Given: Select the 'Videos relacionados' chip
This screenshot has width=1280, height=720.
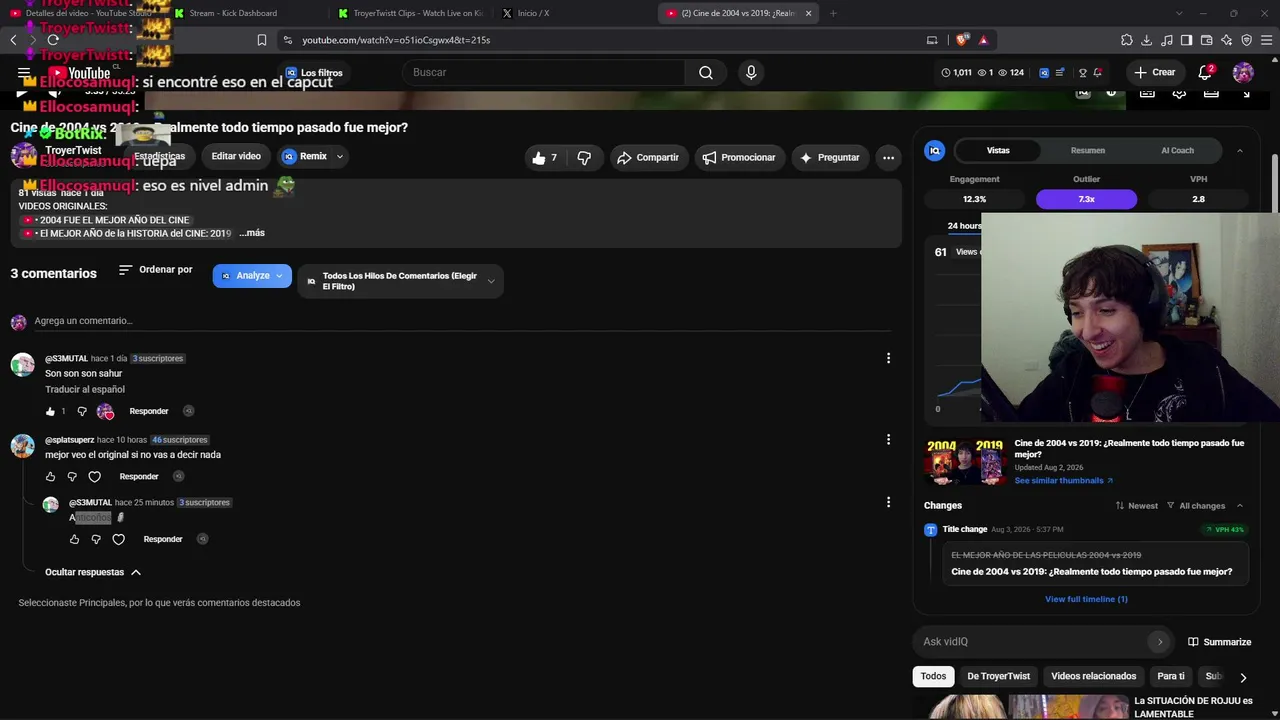Looking at the screenshot, I should click(1093, 676).
